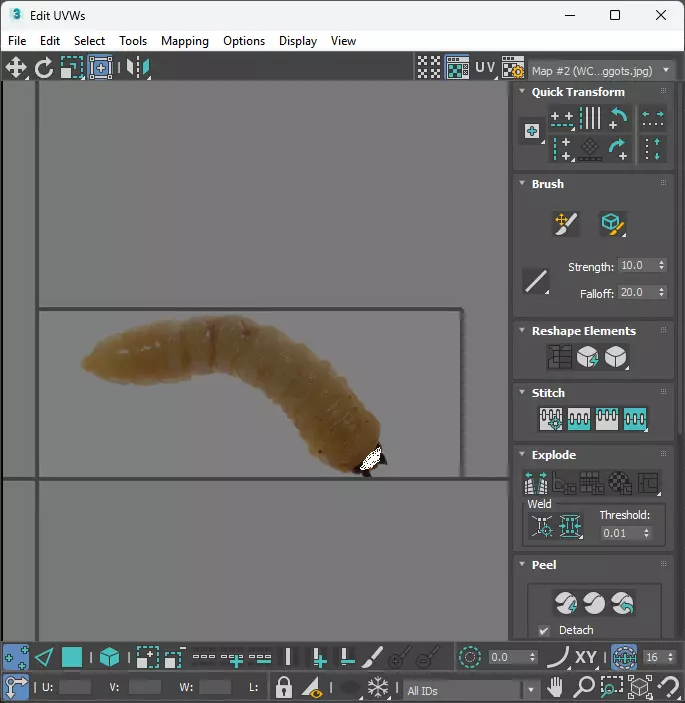
Task: Click the Straighten Selection icon in Reshape Elements
Action: tap(559, 357)
